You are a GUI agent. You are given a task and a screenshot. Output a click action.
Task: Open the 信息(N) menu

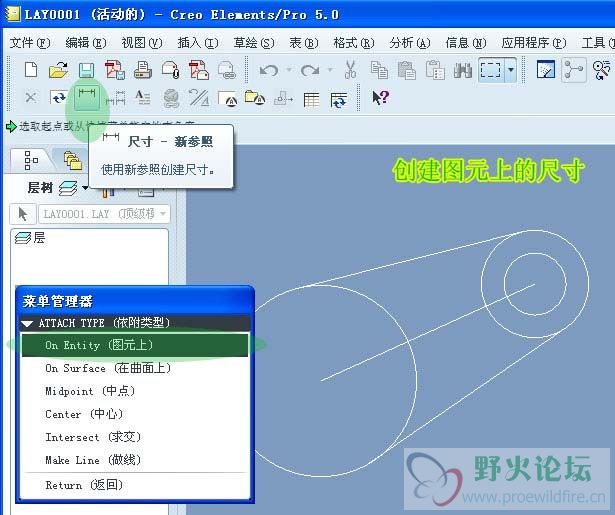coord(466,42)
